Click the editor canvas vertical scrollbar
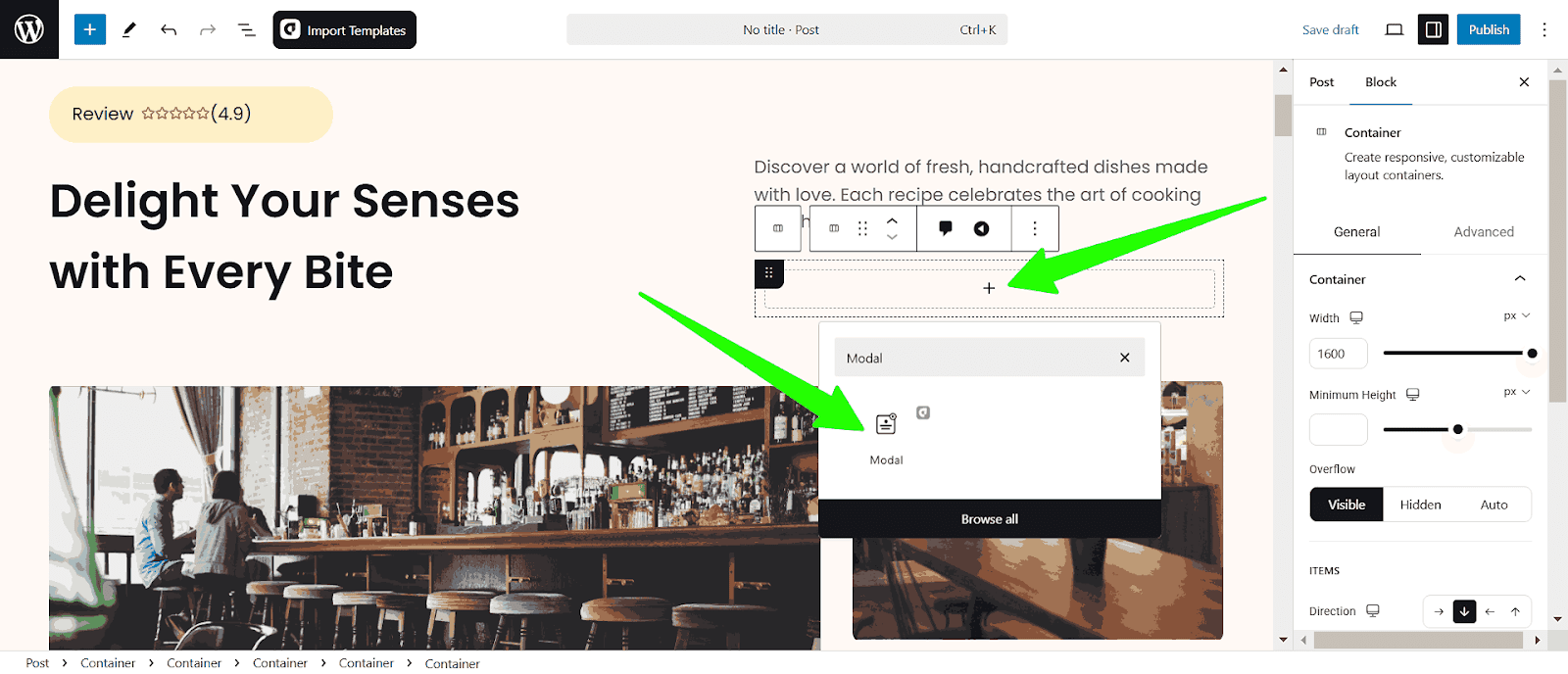Image resolution: width=1568 pixels, height=674 pixels. [x=1283, y=116]
